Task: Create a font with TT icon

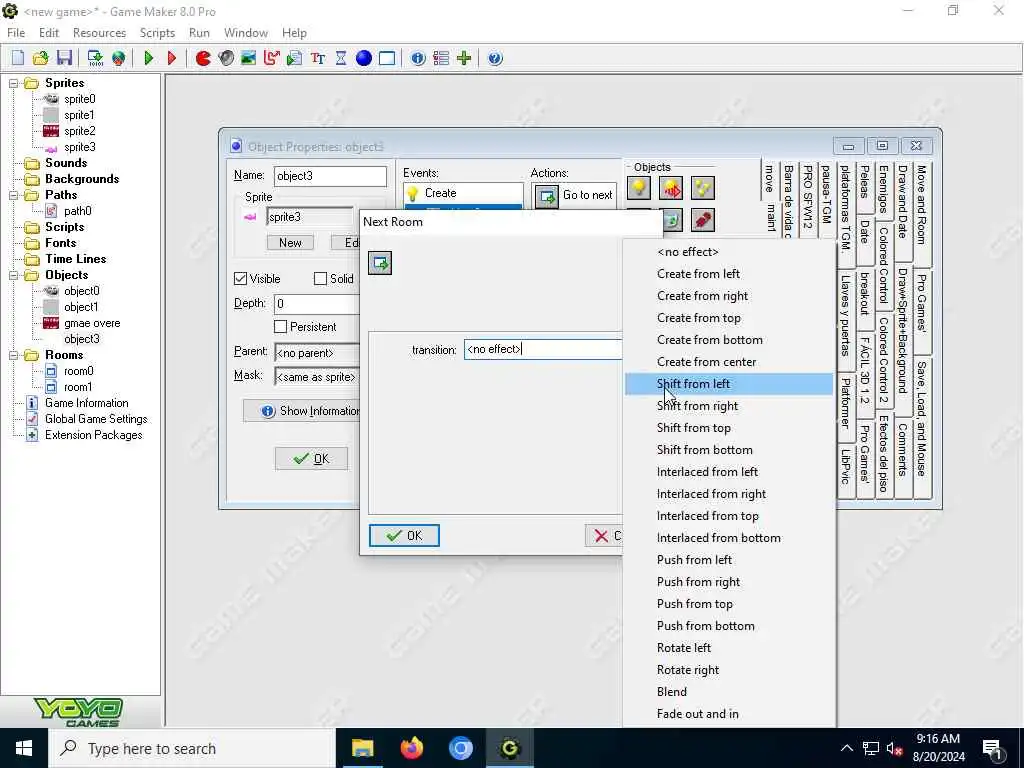Action: [318, 58]
